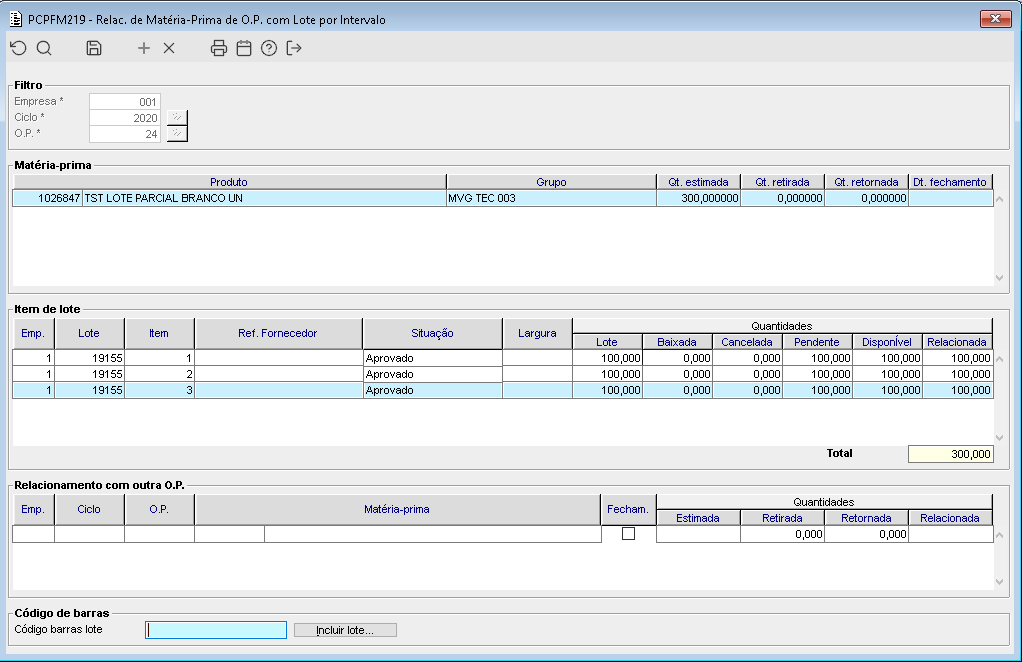Click the calendar toolbar icon
The height and width of the screenshot is (662, 1022).
coord(244,48)
